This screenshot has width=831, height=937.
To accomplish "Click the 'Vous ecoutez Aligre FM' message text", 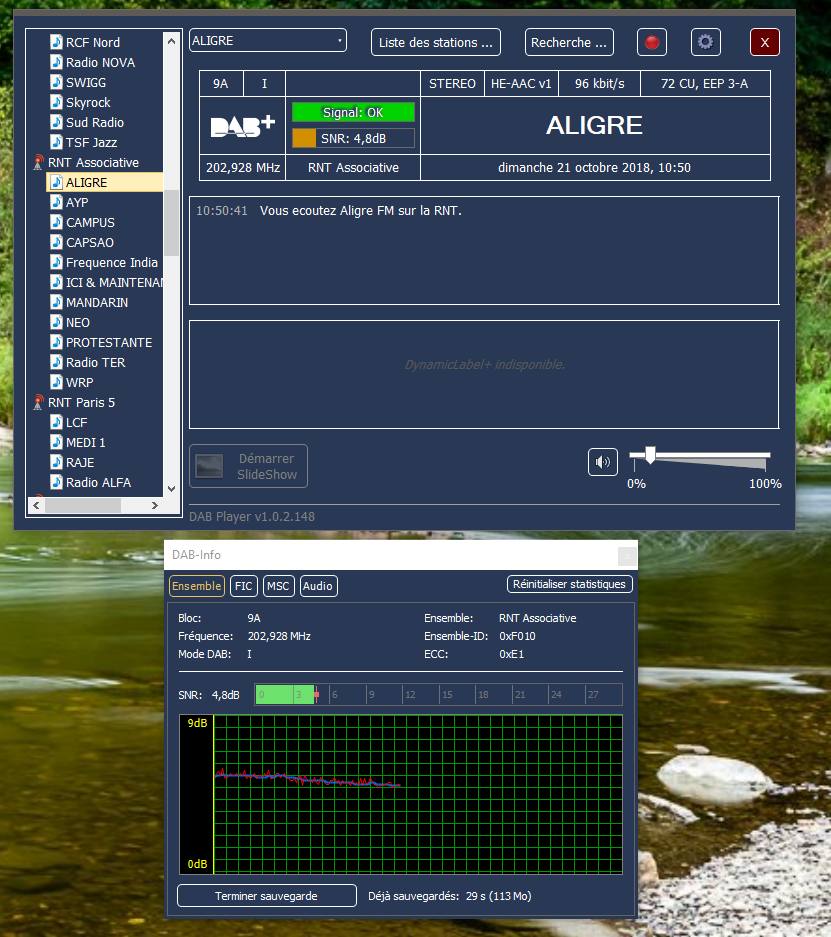I will tap(361, 210).
